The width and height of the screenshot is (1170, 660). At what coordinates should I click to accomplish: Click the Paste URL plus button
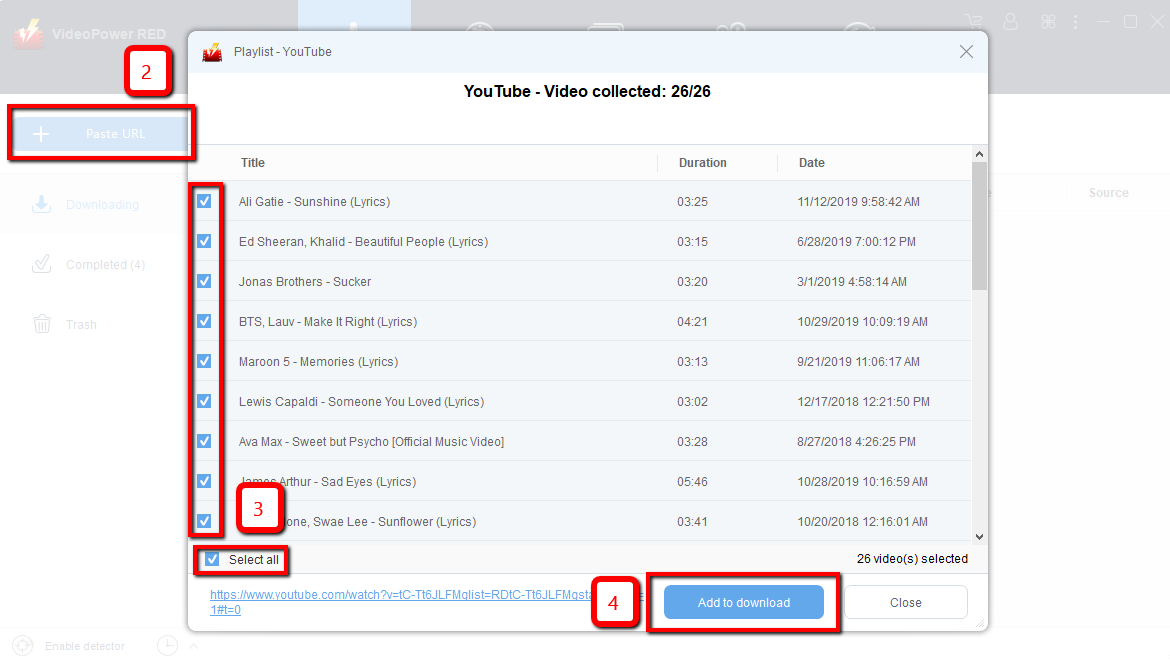click(x=101, y=134)
